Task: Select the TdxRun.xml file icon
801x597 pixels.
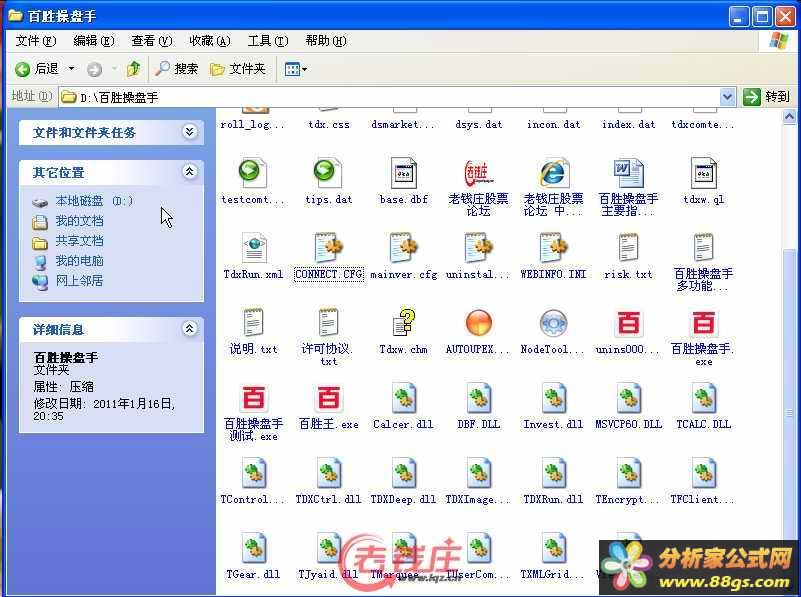Action: 254,249
